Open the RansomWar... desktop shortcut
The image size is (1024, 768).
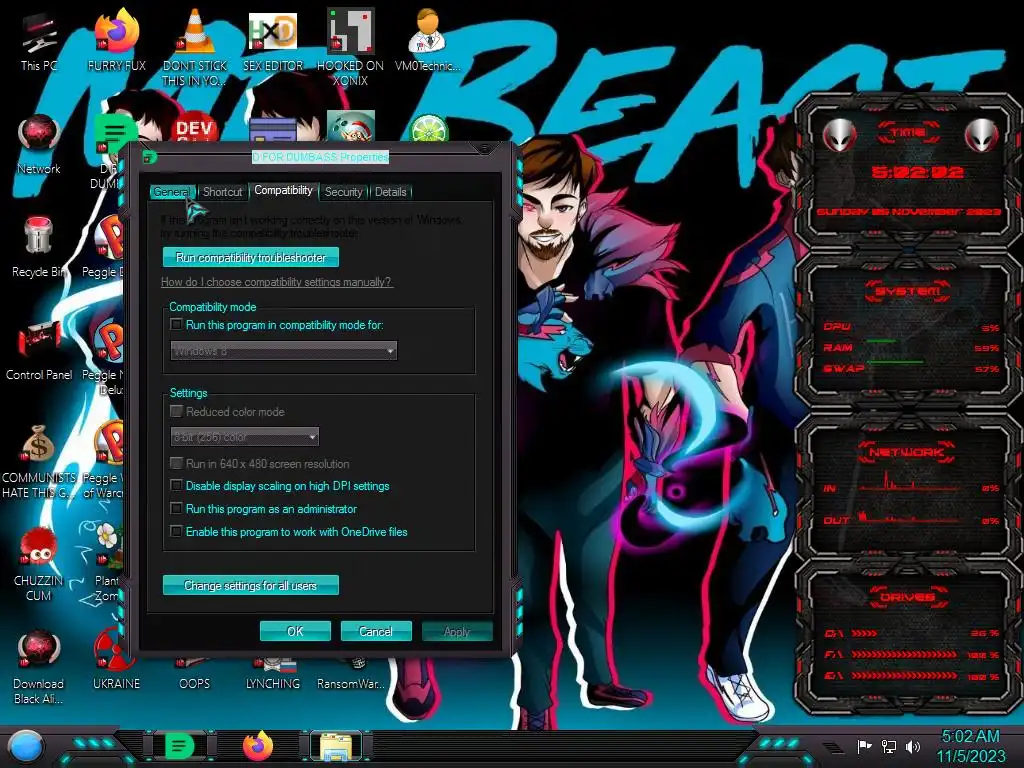[x=350, y=673]
